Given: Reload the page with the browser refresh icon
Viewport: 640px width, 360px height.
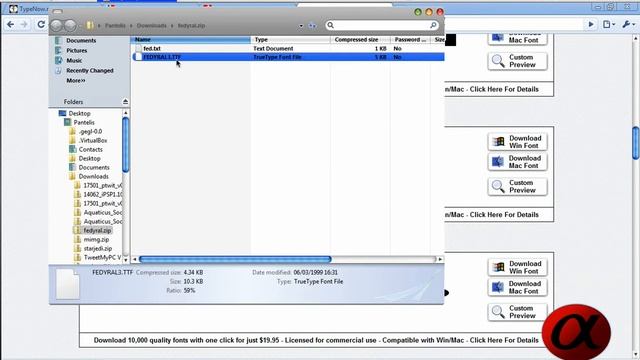Looking at the screenshot, I should pos(41,24).
